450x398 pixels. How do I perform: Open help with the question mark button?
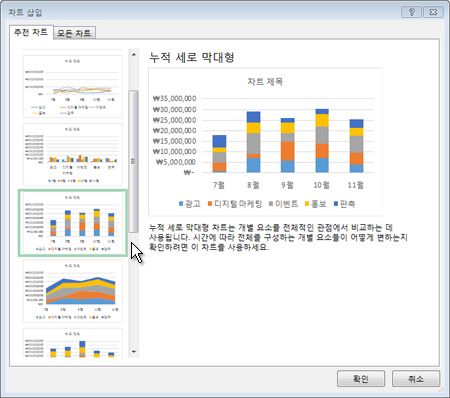412,12
